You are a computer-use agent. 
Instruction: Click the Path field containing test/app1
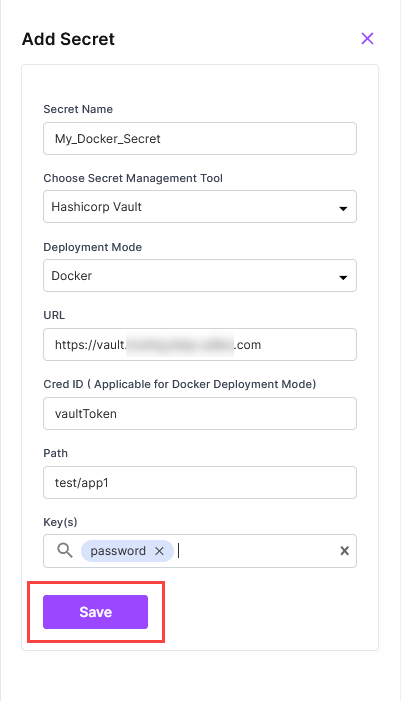point(200,482)
